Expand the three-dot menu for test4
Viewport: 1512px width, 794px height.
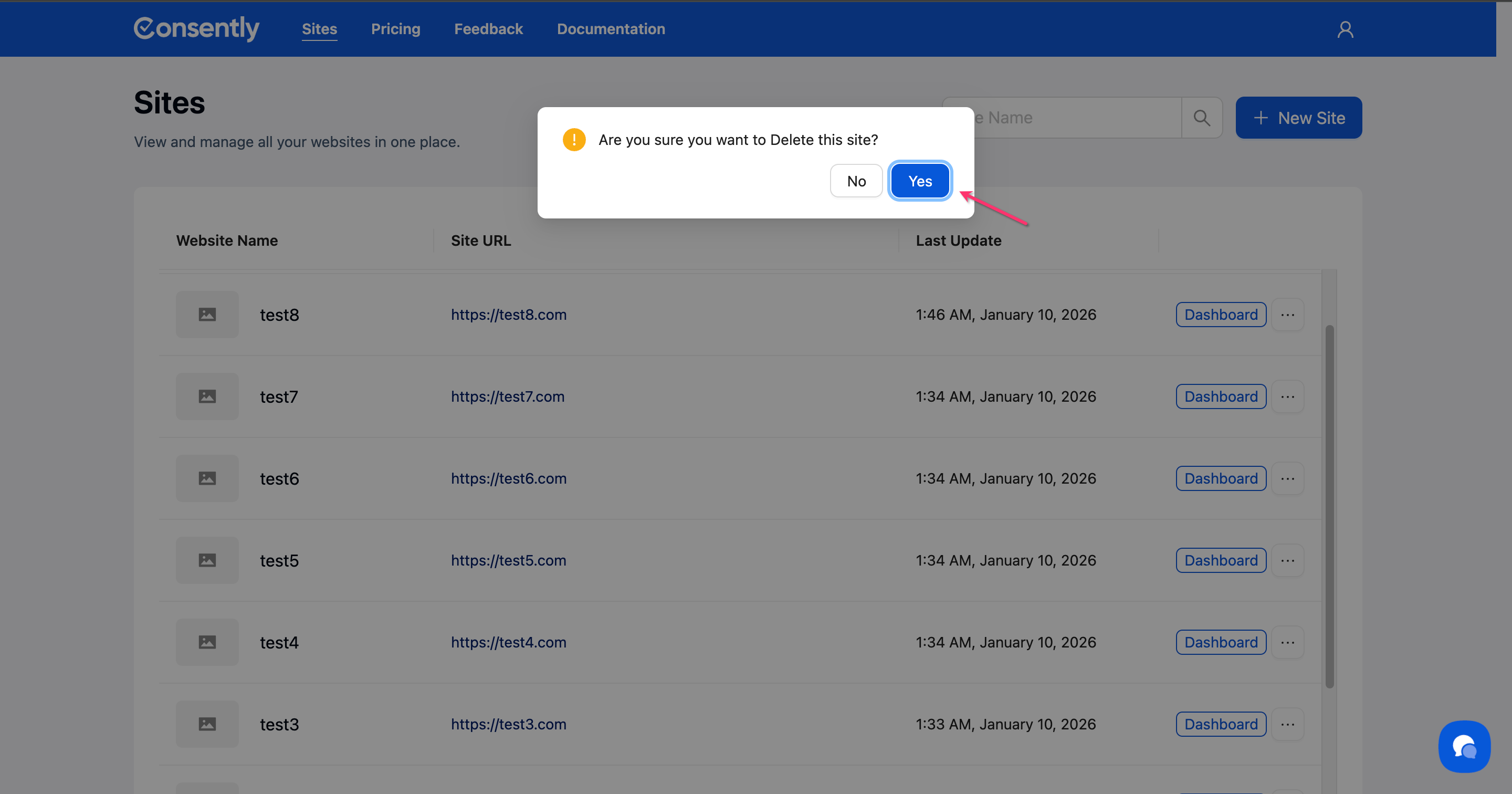tap(1287, 642)
